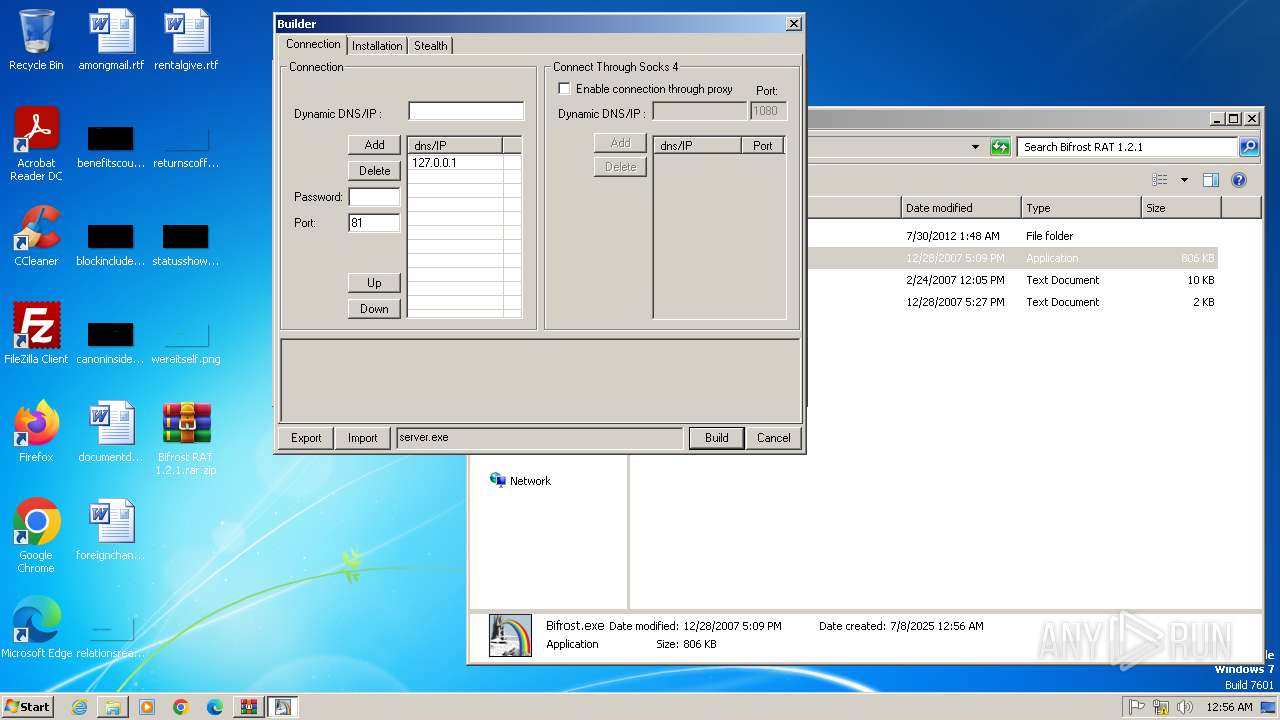The image size is (1280, 720).
Task: Open the foreignchan... Word file on desktop
Action: (111, 529)
